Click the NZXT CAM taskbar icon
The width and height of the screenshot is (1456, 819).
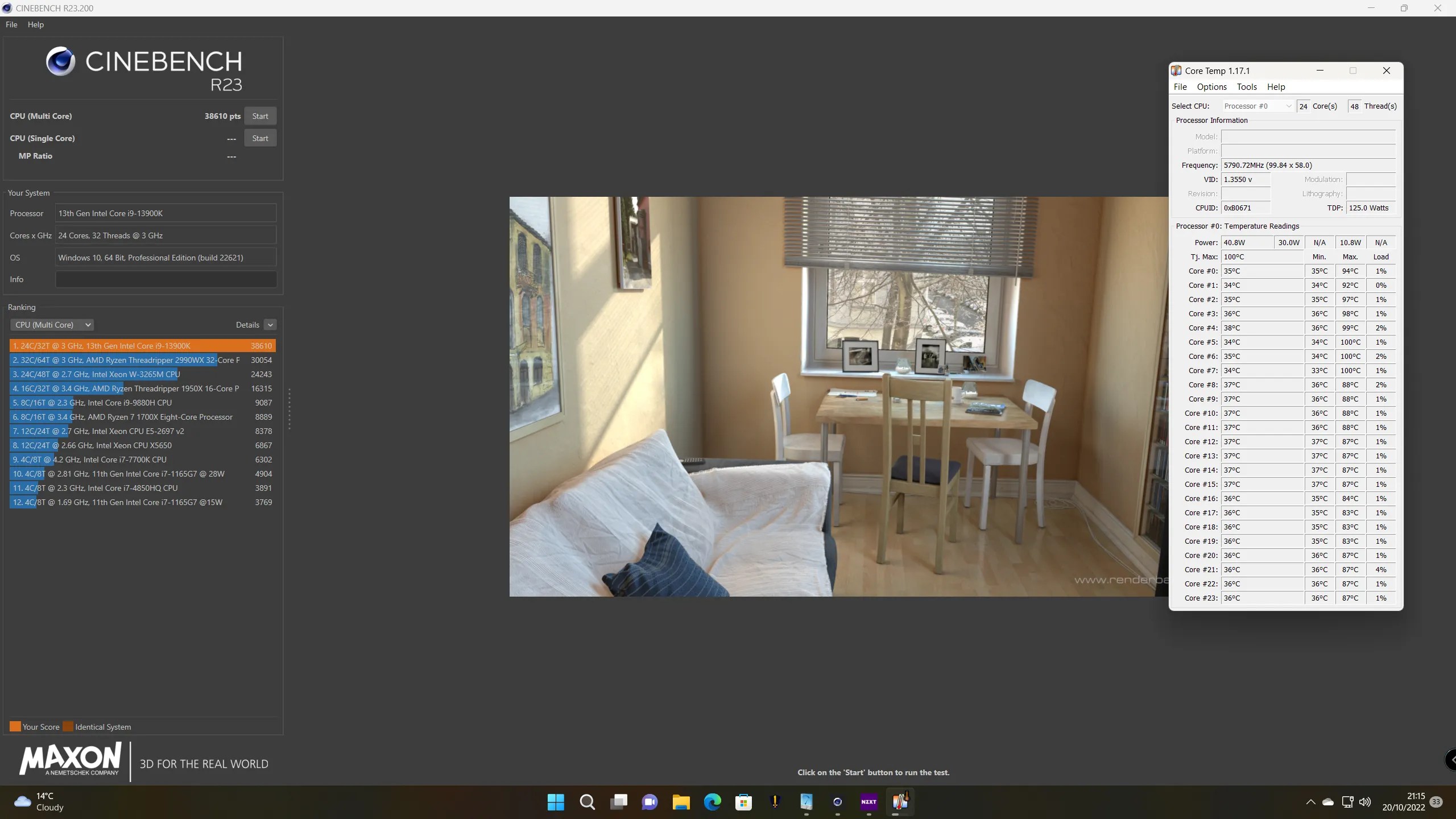coord(868,802)
